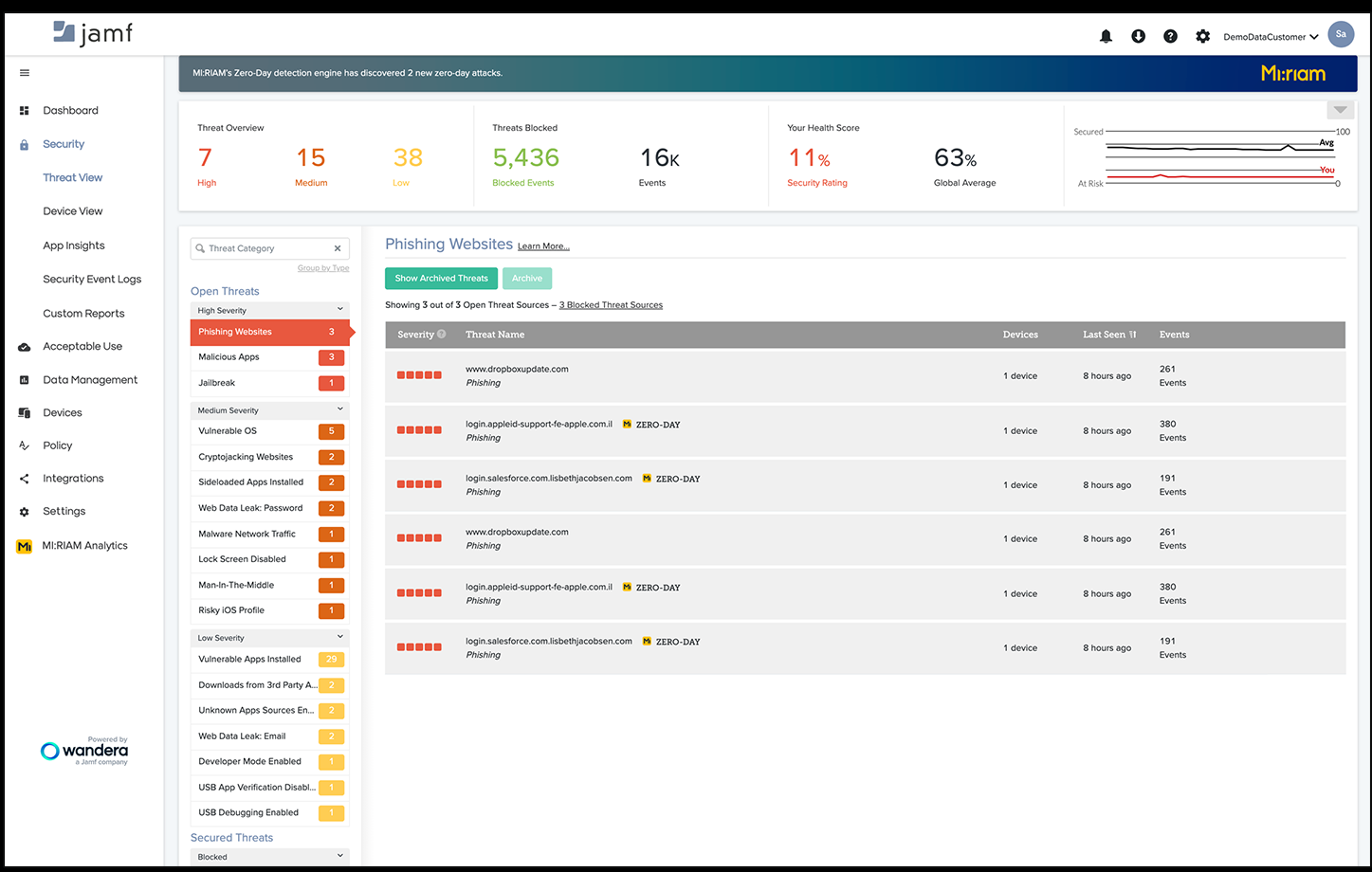Select Vulnerable Apps Installed category

pyautogui.click(x=269, y=660)
